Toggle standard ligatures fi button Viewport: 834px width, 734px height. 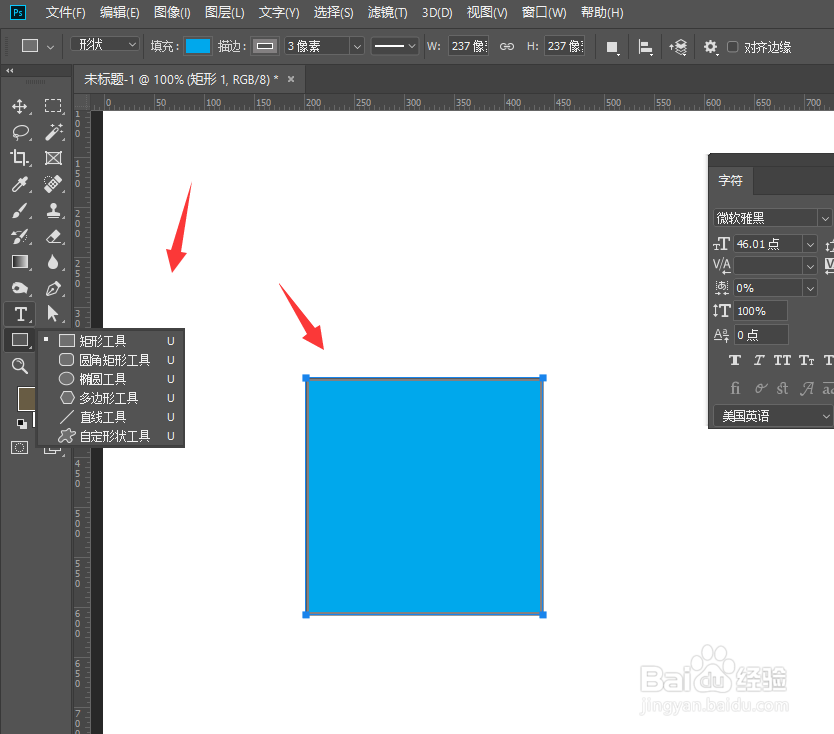point(735,388)
